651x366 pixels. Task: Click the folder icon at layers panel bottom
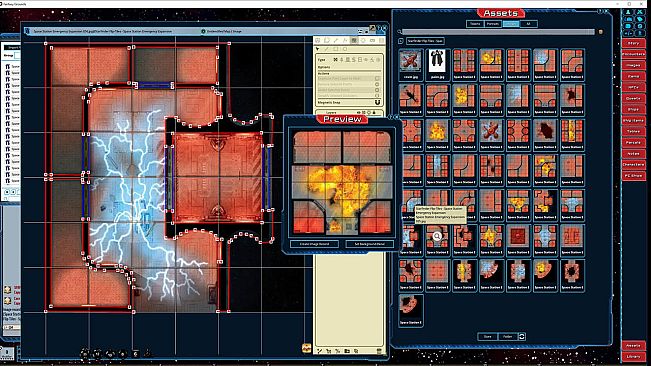click(x=347, y=351)
